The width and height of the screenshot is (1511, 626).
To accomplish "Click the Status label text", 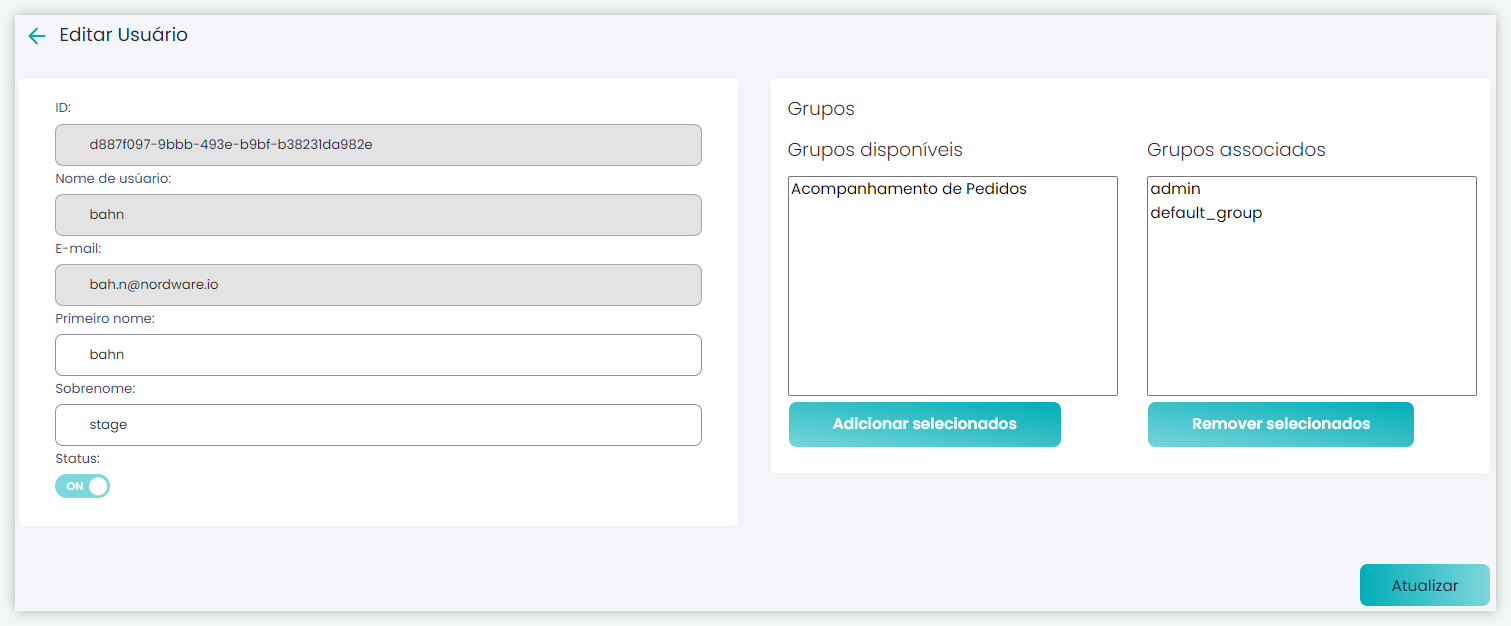I will [x=77, y=459].
